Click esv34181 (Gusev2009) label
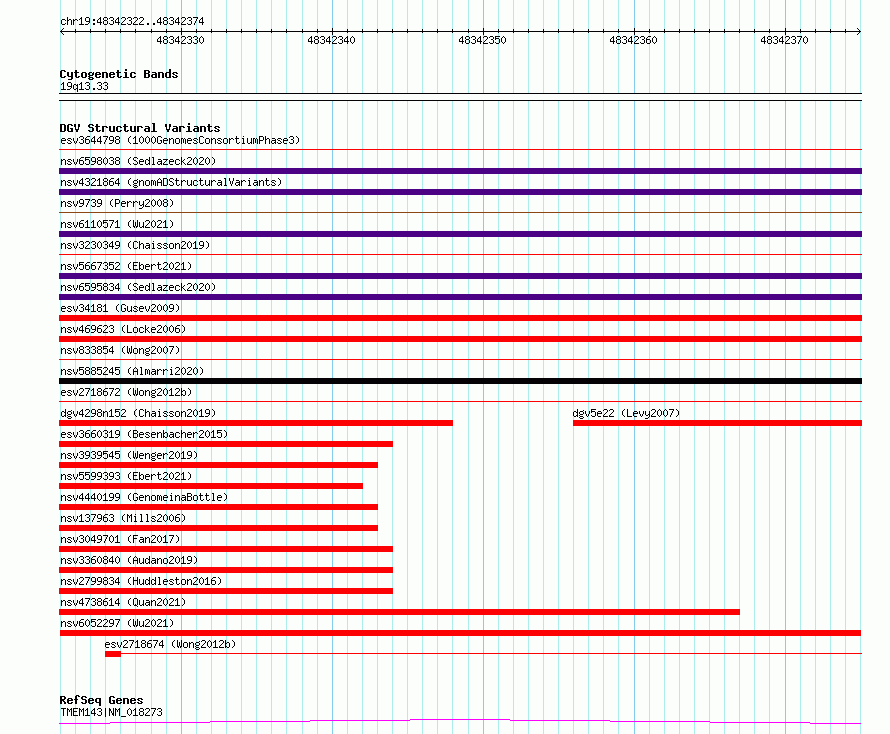 [120, 308]
